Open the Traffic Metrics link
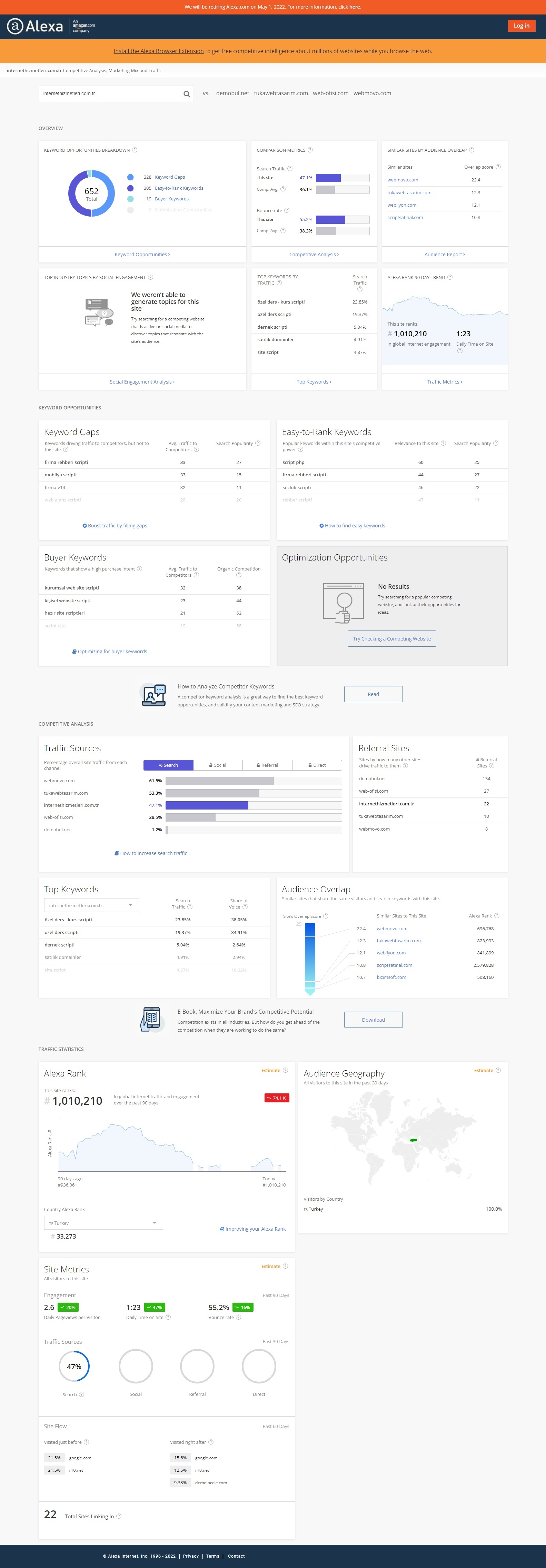Screen dimensions: 546x1568 445,381
